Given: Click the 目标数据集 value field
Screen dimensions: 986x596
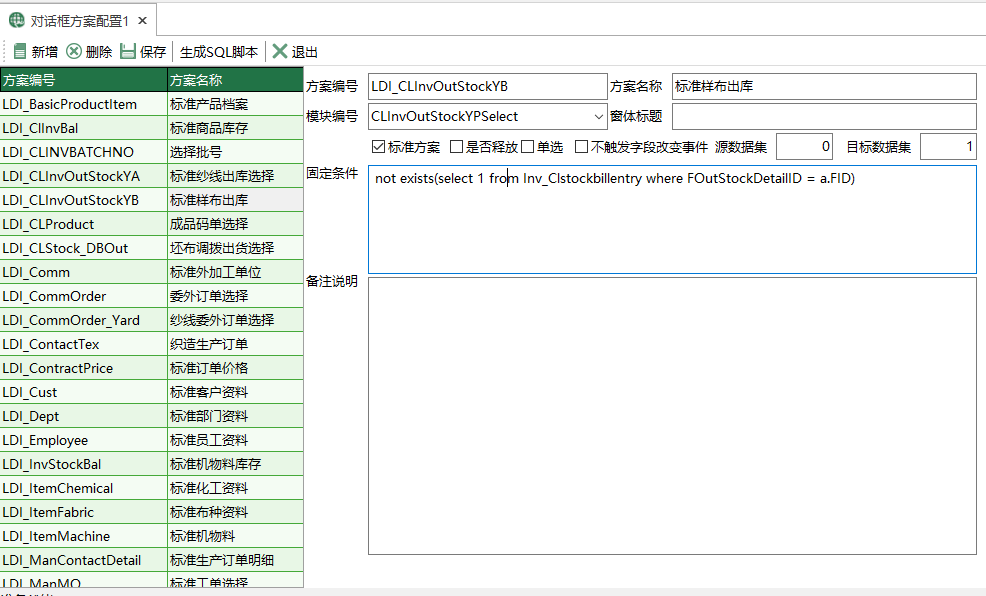Looking at the screenshot, I should click(948, 146).
